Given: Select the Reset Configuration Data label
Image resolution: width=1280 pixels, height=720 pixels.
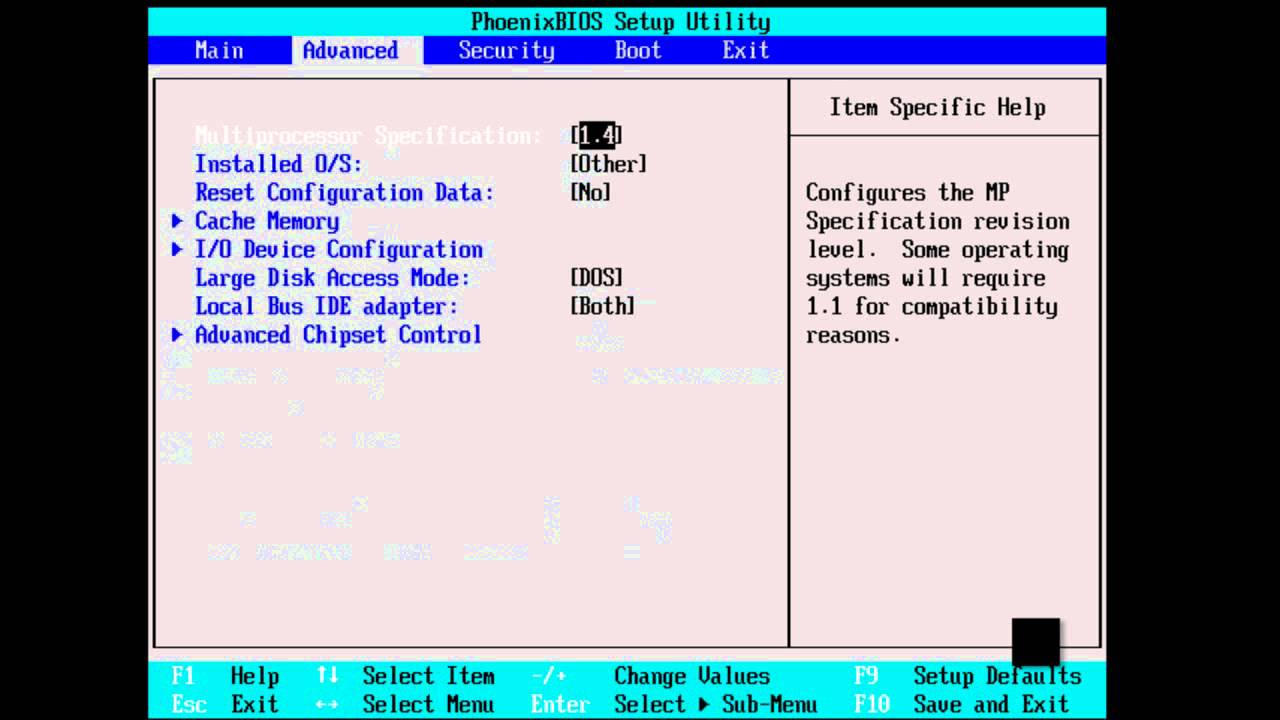Looking at the screenshot, I should [x=344, y=192].
